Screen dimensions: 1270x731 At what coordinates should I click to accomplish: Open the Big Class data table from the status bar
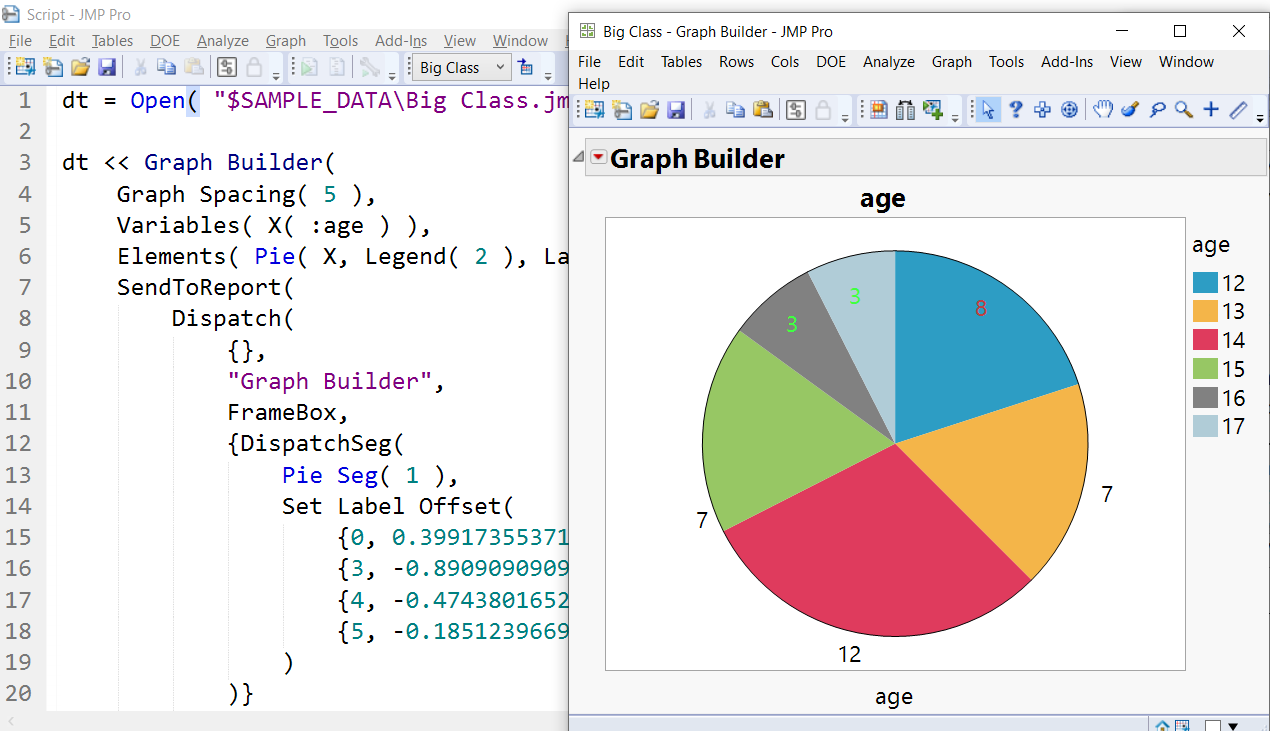point(1183,724)
